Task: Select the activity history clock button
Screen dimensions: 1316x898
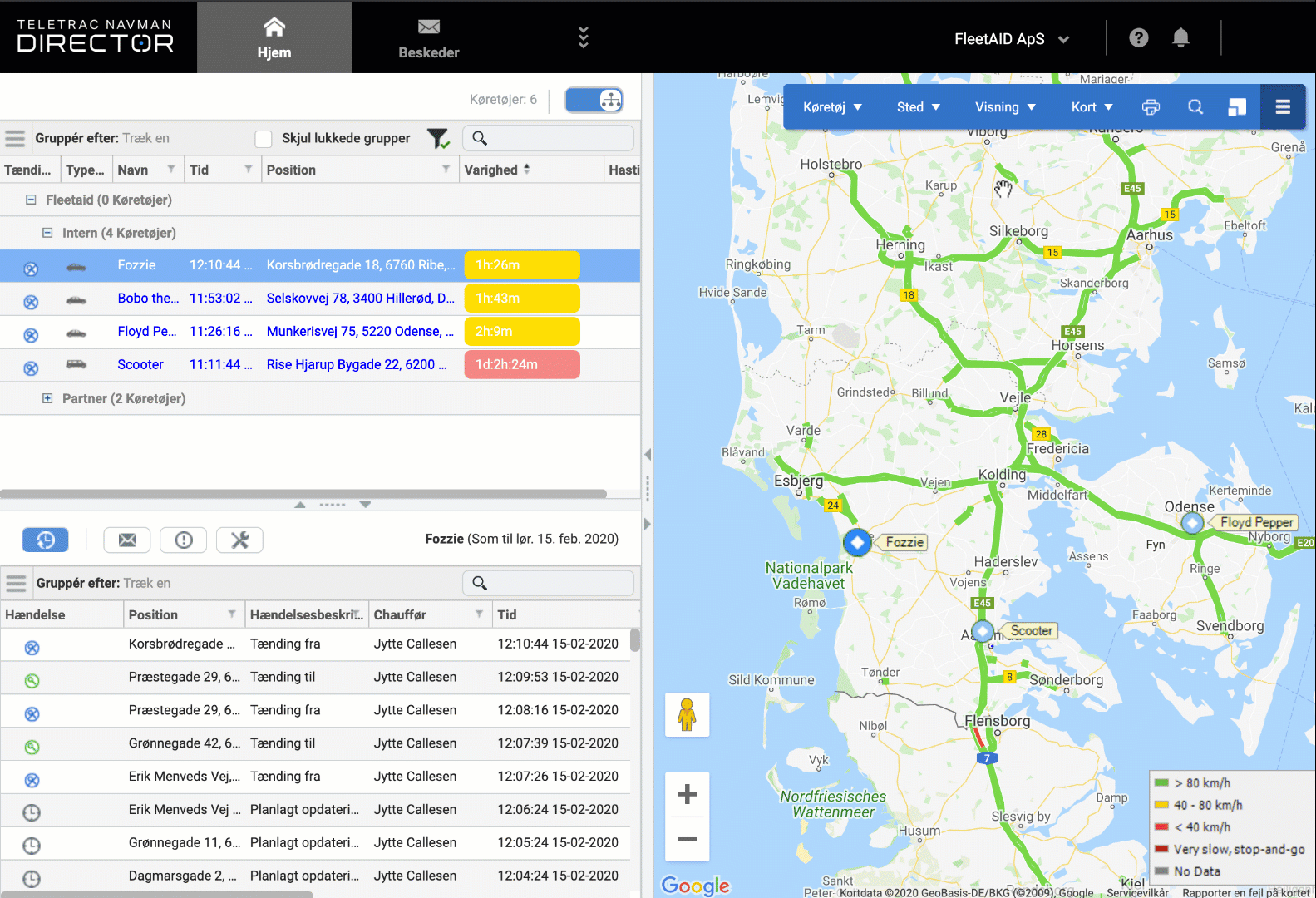Action: [x=45, y=540]
